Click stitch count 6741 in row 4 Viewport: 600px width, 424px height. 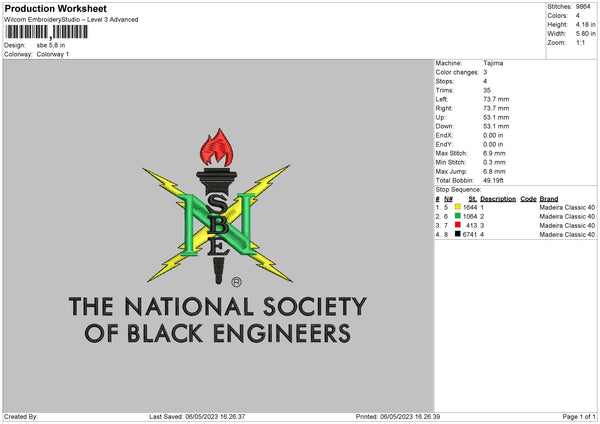point(470,235)
